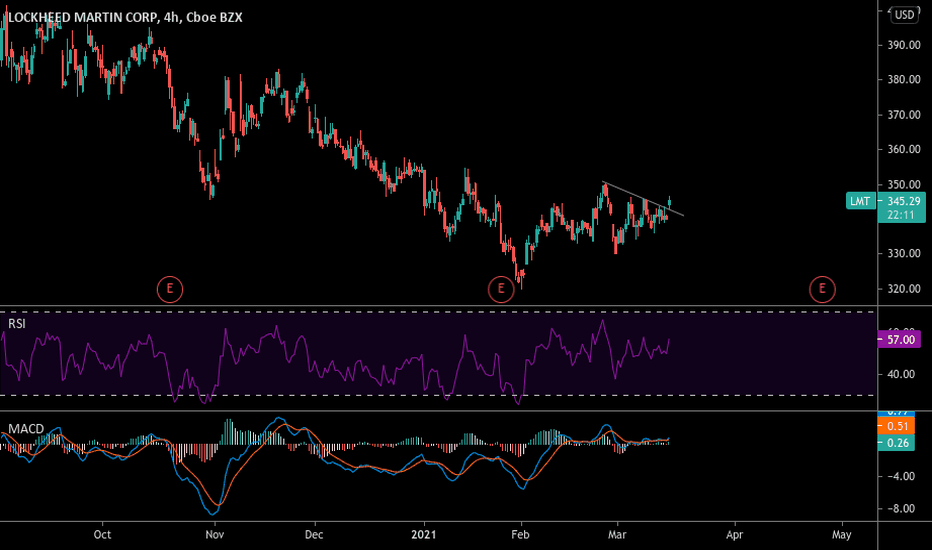Click the MACD orange 0.51 value label
This screenshot has width=932, height=550.
[897, 426]
